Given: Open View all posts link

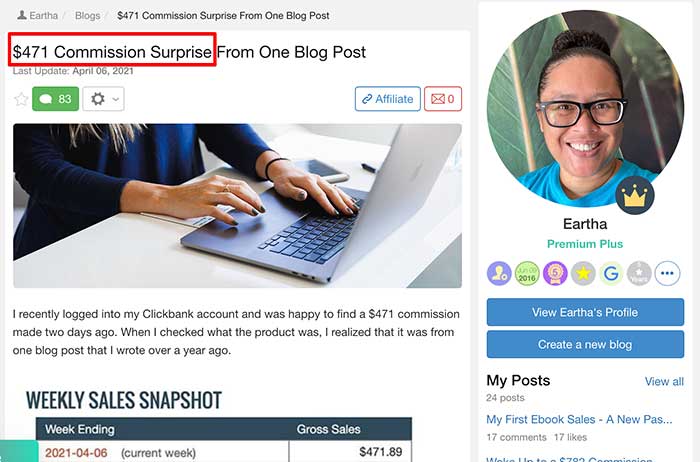Looking at the screenshot, I should pos(664,382).
